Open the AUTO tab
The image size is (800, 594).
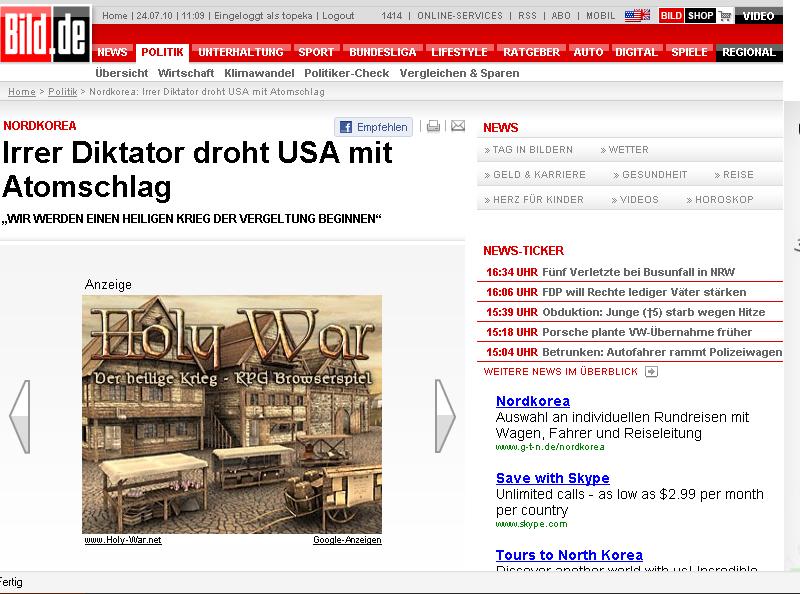pyautogui.click(x=588, y=52)
